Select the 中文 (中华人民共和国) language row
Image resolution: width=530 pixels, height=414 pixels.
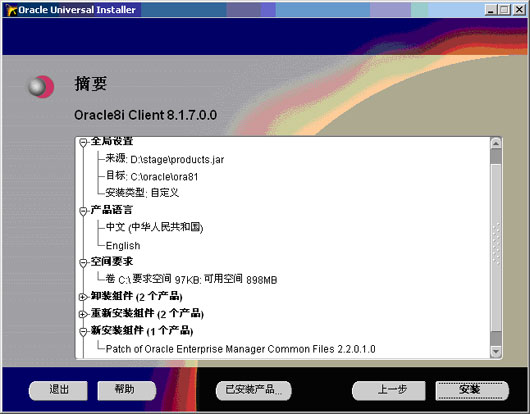154,227
